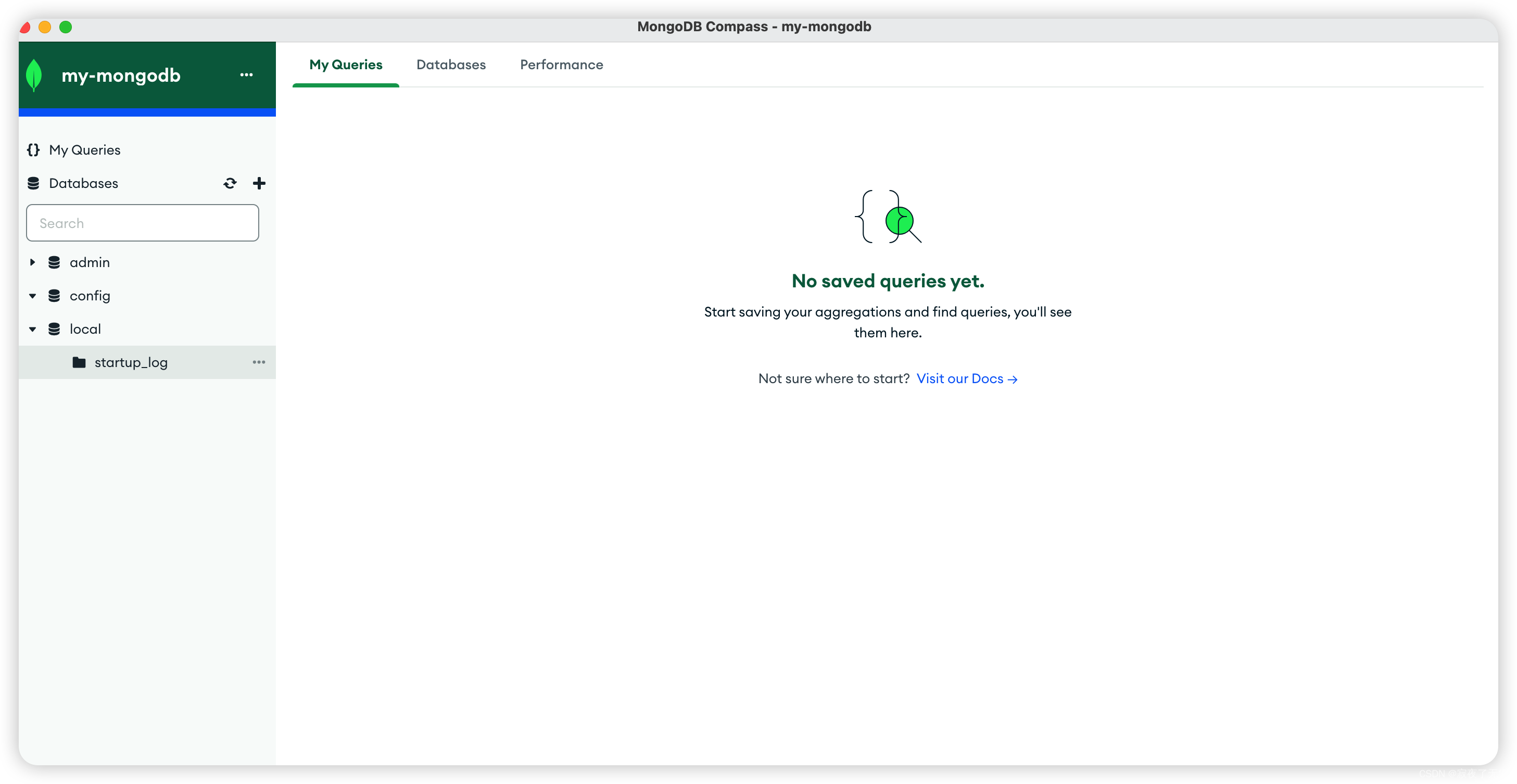Image resolution: width=1517 pixels, height=784 pixels.
Task: Open connection options three-dot menu
Action: (246, 75)
